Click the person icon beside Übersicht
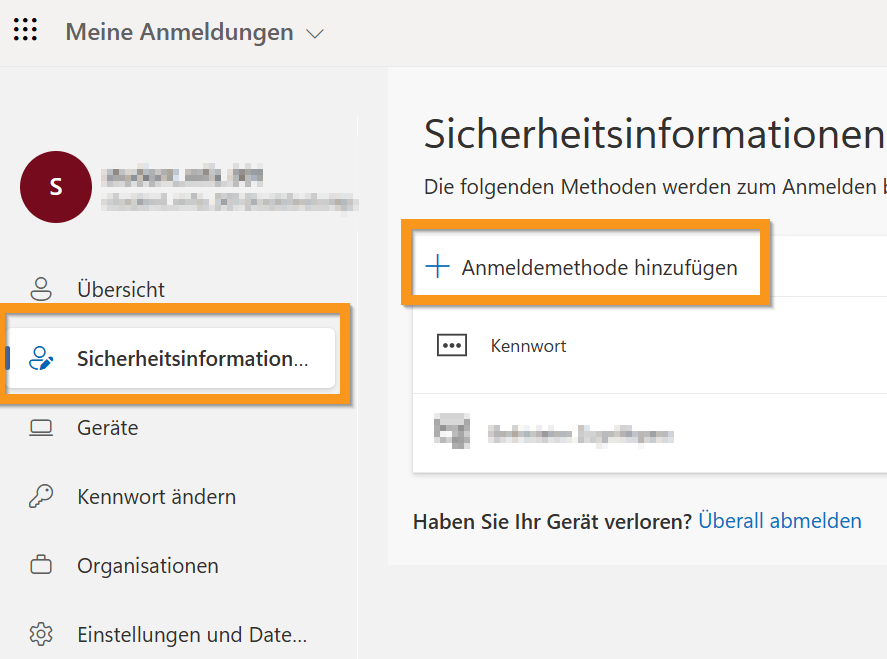 41,290
